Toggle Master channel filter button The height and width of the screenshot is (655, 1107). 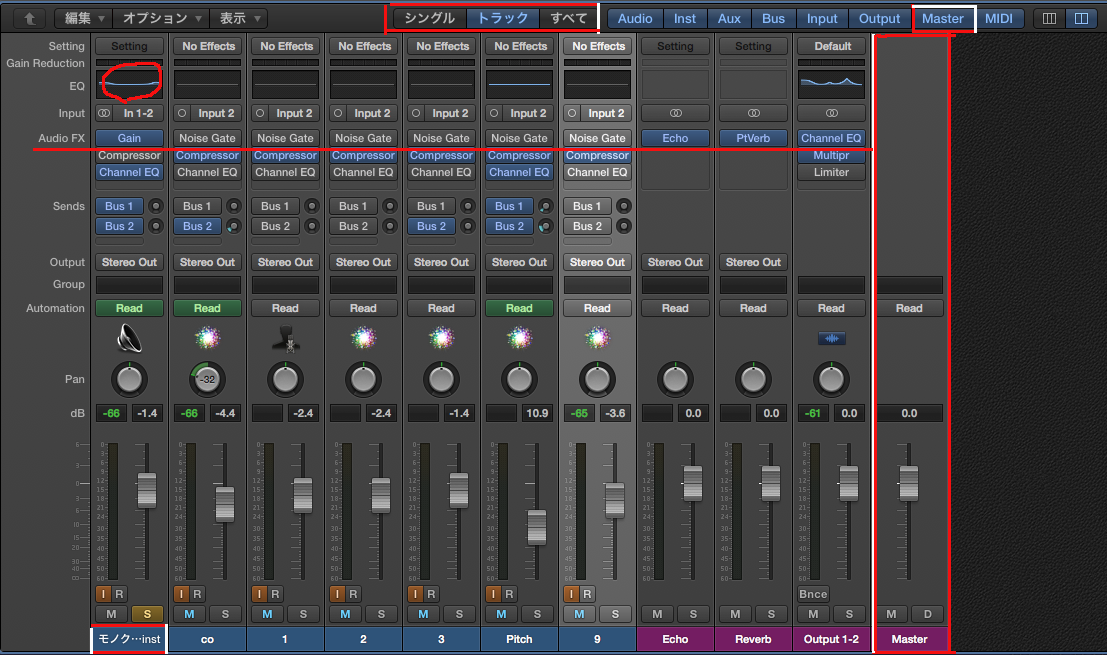(943, 18)
